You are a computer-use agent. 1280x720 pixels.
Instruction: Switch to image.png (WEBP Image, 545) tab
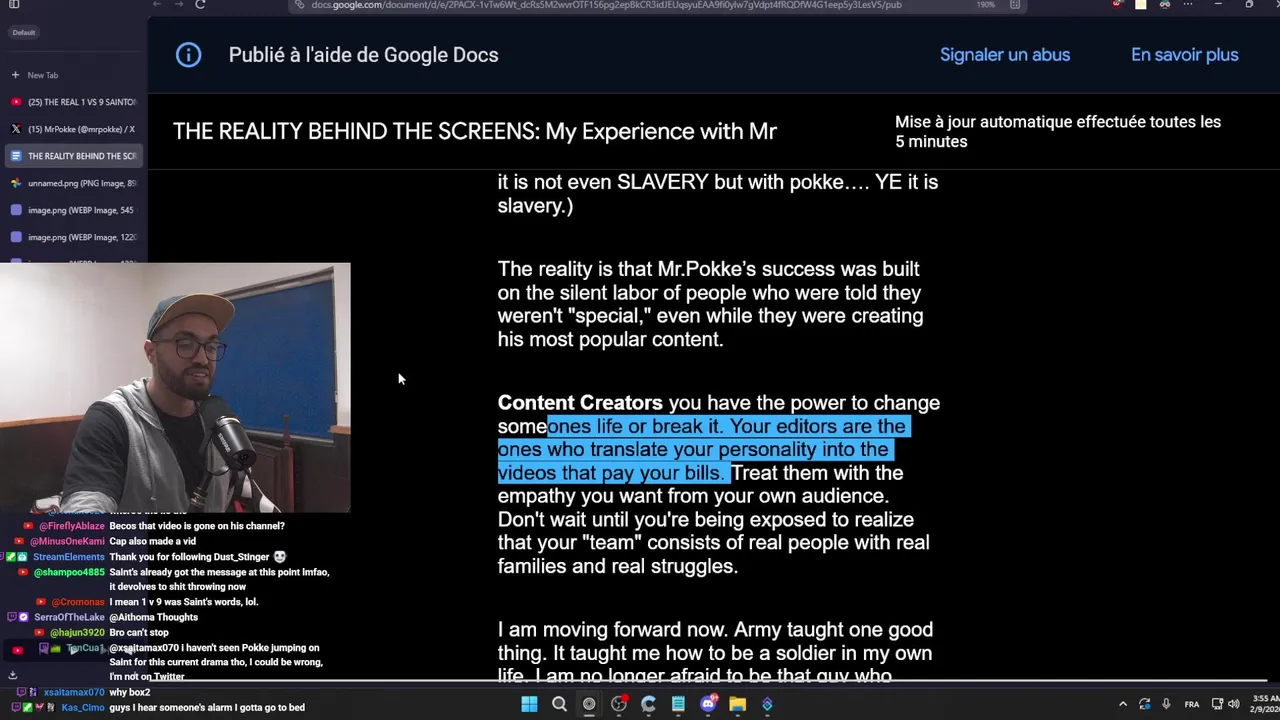74,210
